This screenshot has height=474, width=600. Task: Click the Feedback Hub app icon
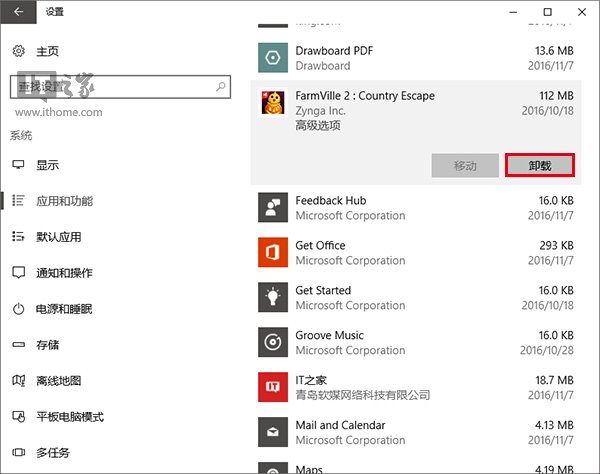(273, 207)
